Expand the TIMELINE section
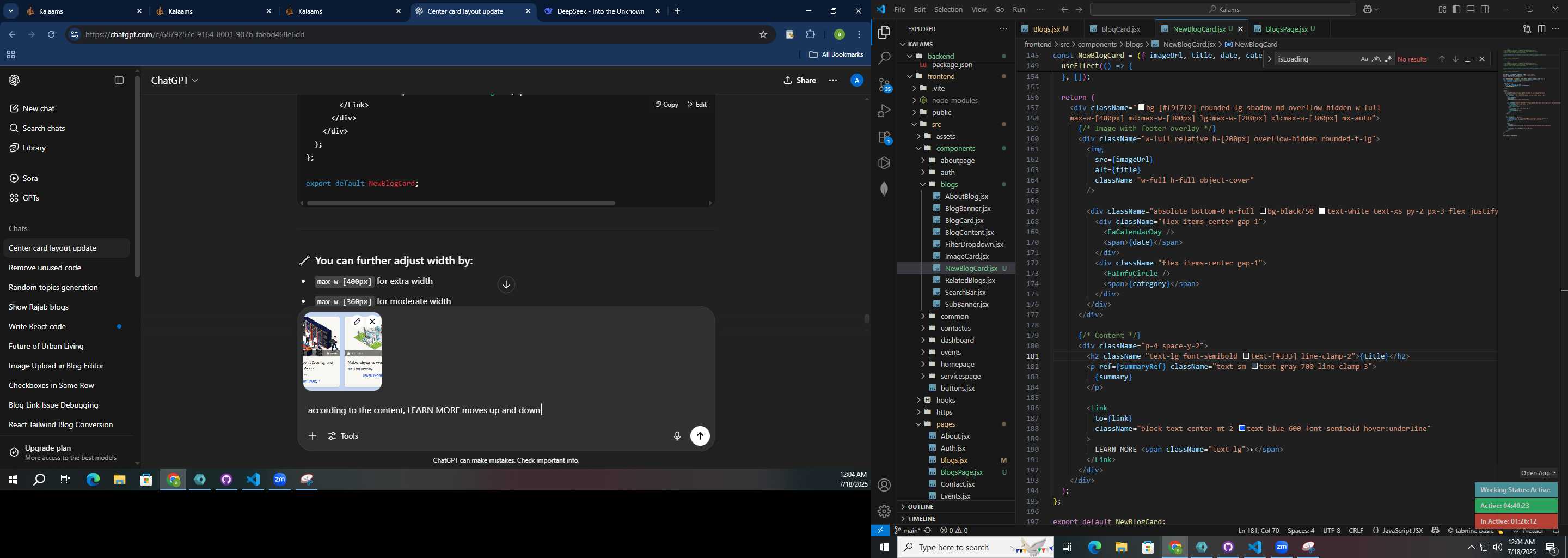The height and width of the screenshot is (558, 1568). pos(956,519)
